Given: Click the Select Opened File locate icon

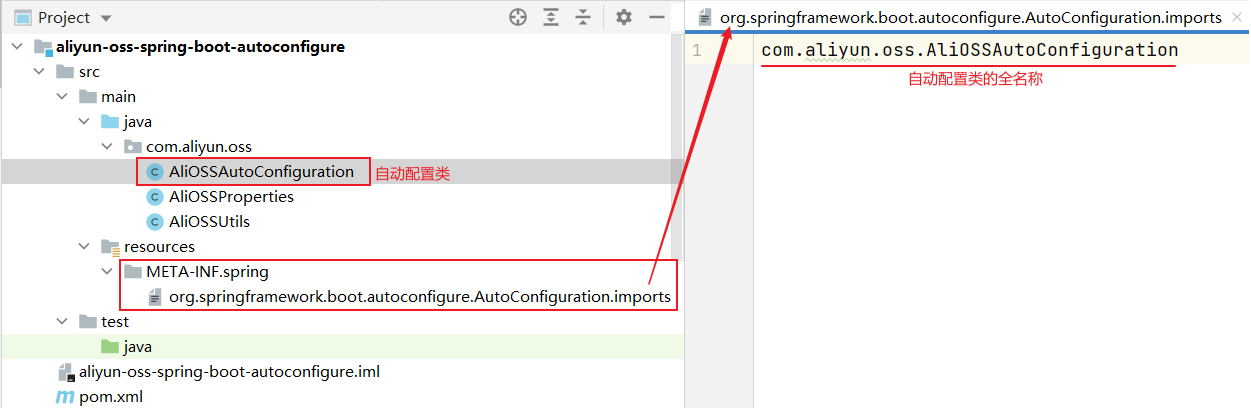Looking at the screenshot, I should (517, 17).
